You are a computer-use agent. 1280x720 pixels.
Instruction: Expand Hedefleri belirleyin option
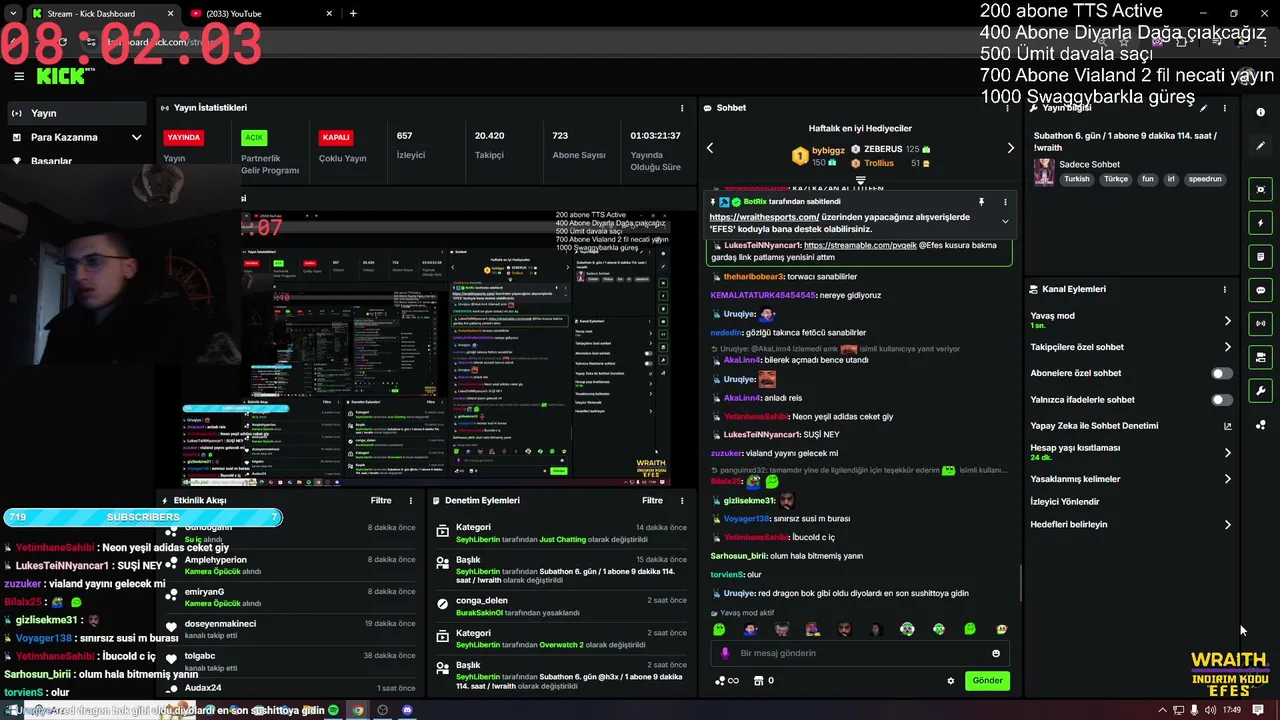(1228, 525)
